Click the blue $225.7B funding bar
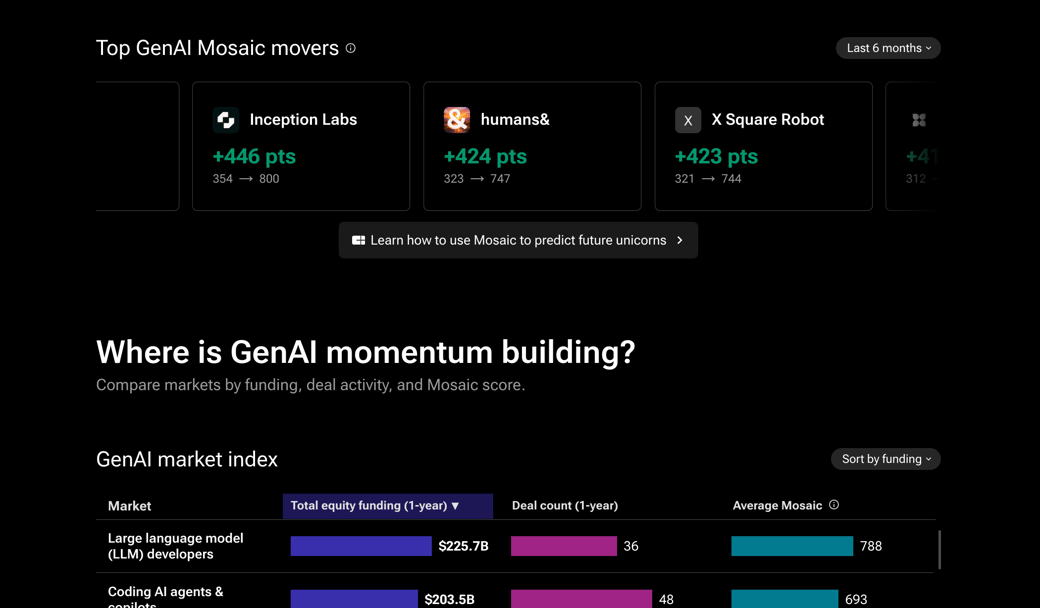This screenshot has height=608, width=1040. click(361, 546)
